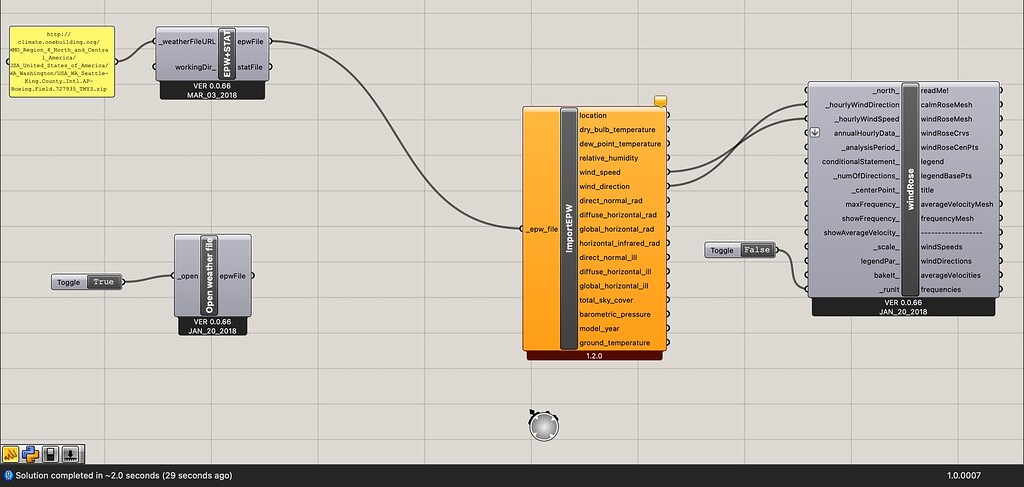Click the flatten arrow icon on annualHourlyData_
The height and width of the screenshot is (487, 1024).
(x=814, y=133)
